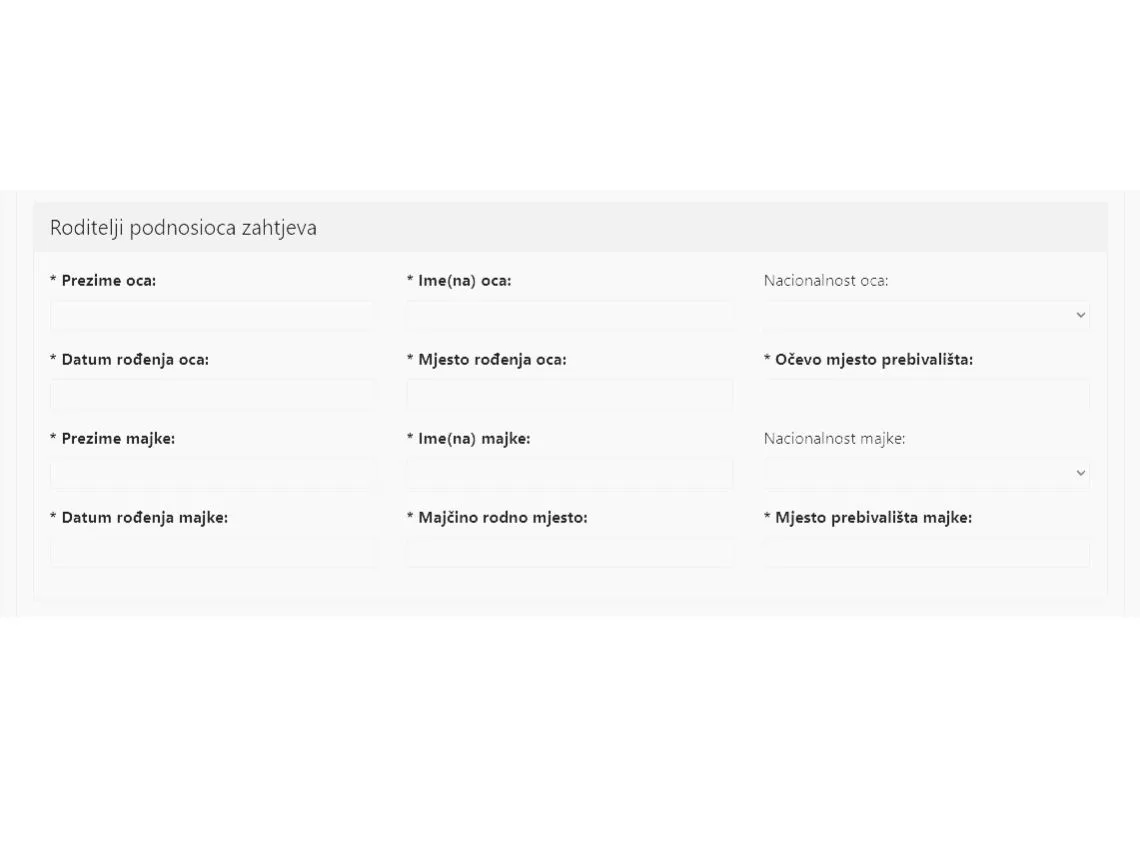Click the Datum rođenja majke field
Screen dimensions: 1140x855
click(x=213, y=552)
